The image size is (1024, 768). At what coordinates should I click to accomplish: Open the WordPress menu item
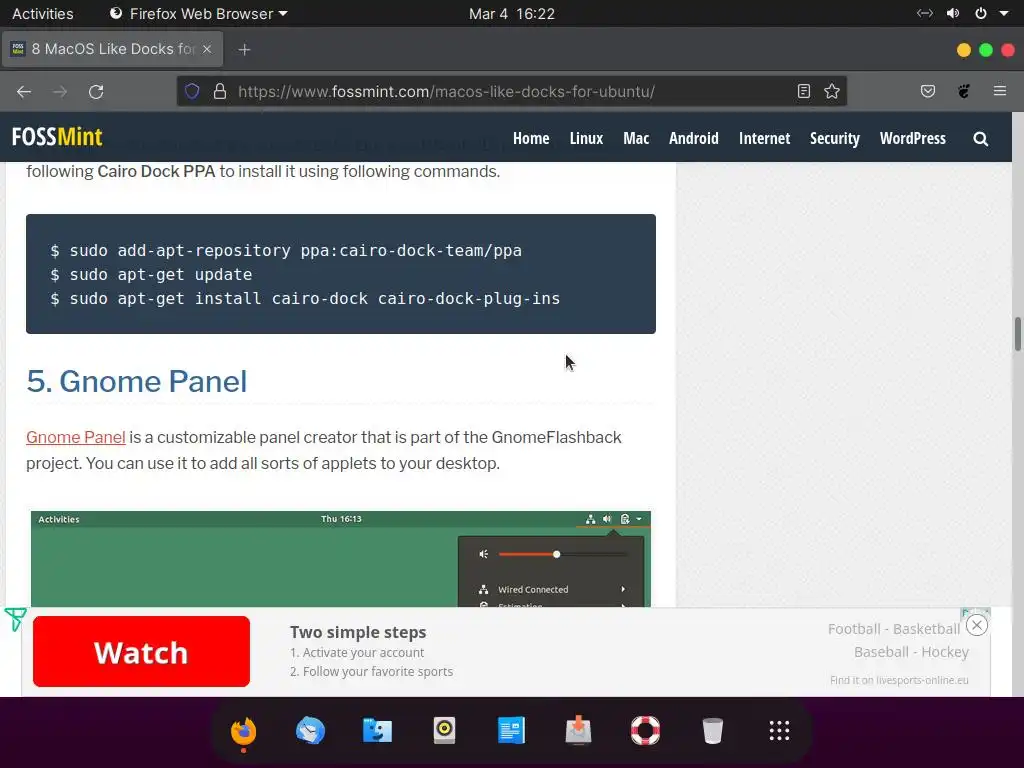[913, 138]
